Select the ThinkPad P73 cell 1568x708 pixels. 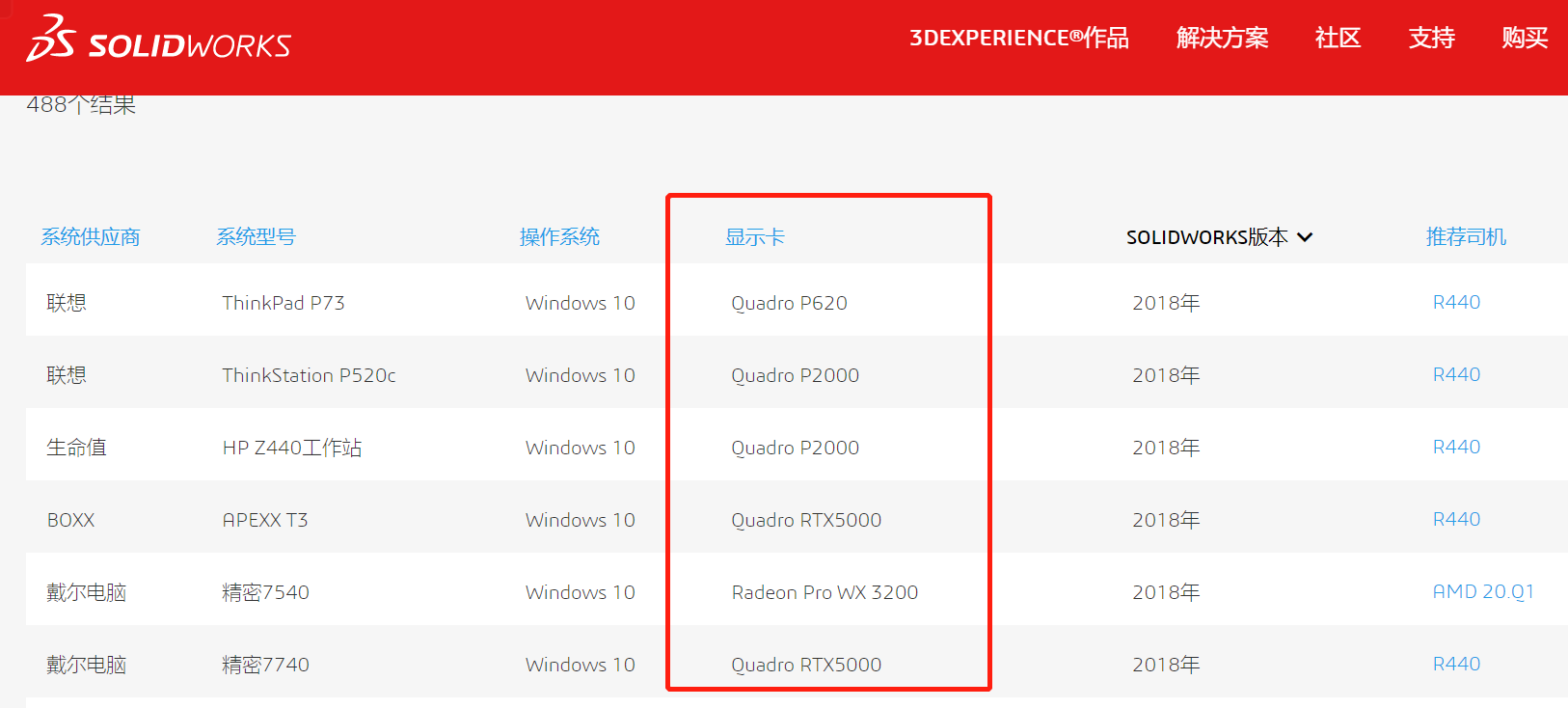point(284,303)
